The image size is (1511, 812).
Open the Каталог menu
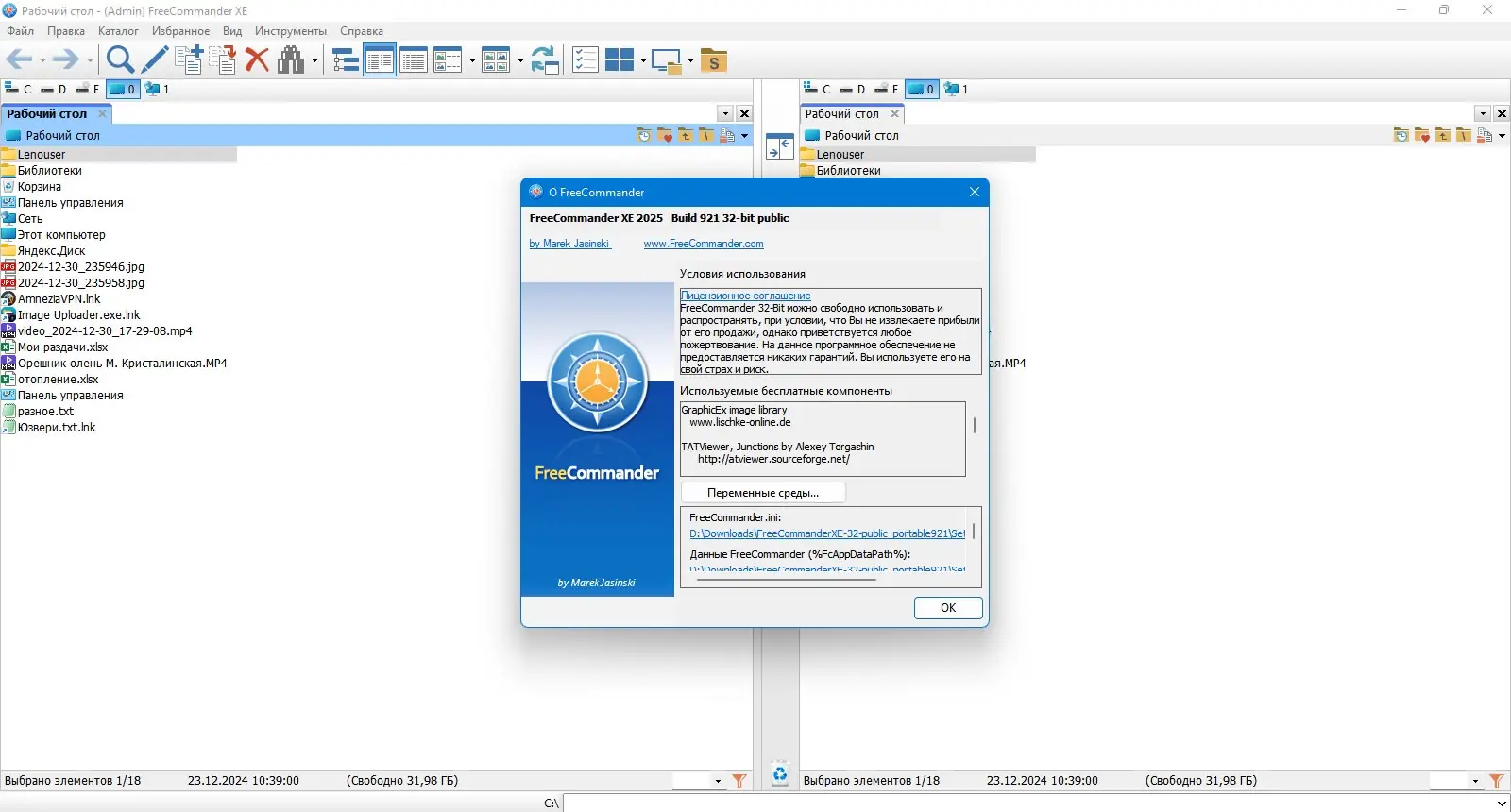[118, 31]
